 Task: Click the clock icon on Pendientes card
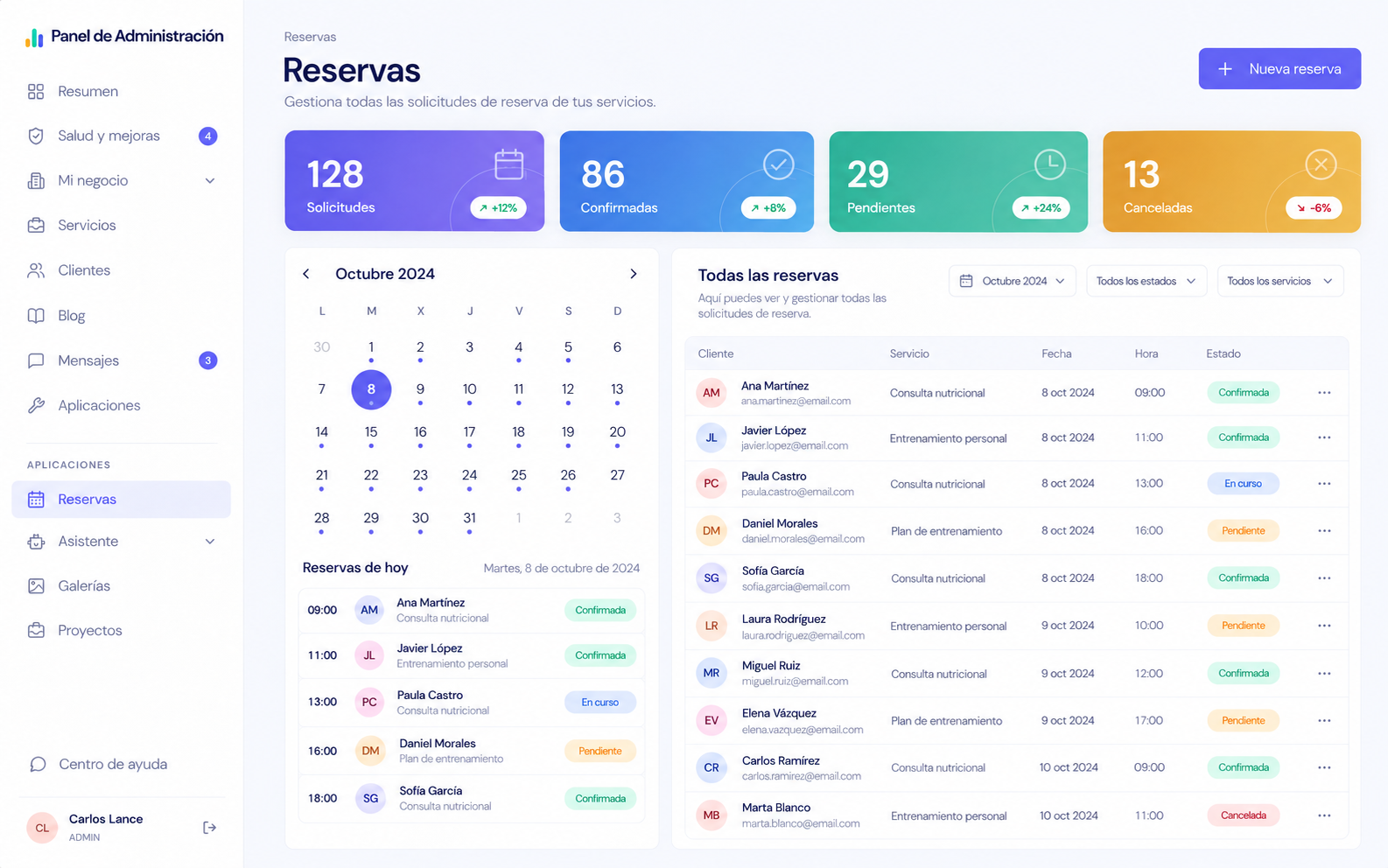tap(1049, 164)
